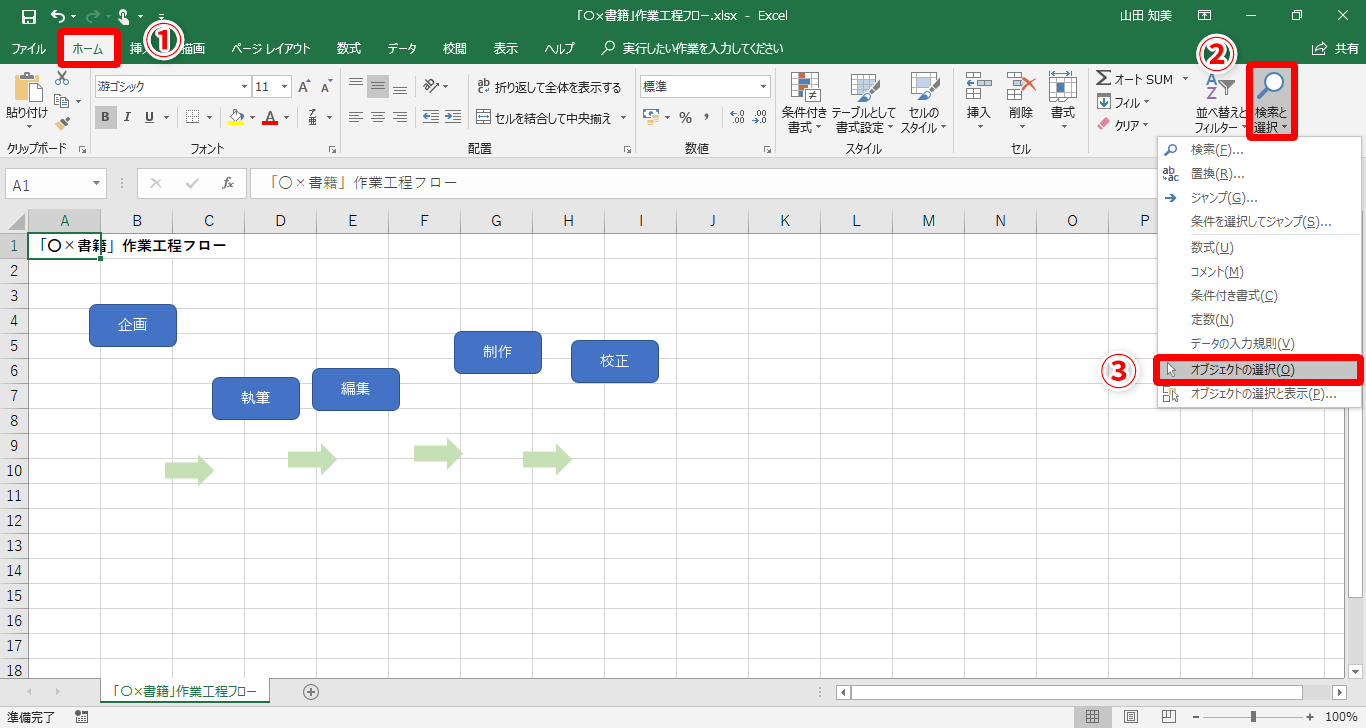This screenshot has width=1366, height=728.
Task: Click the 企画 flowchart shape
Action: 133,325
